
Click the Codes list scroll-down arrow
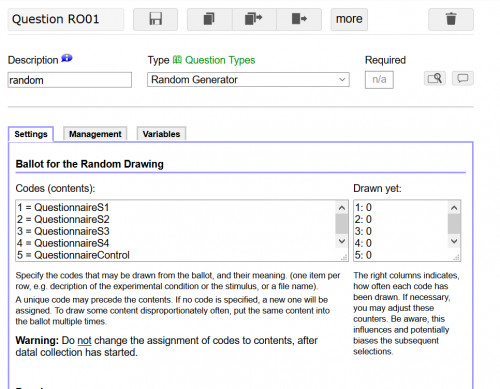coord(342,241)
